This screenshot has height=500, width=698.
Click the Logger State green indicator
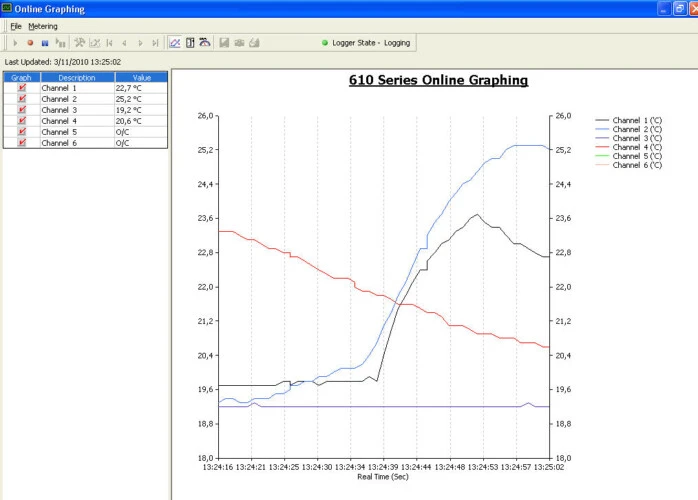pyautogui.click(x=325, y=43)
